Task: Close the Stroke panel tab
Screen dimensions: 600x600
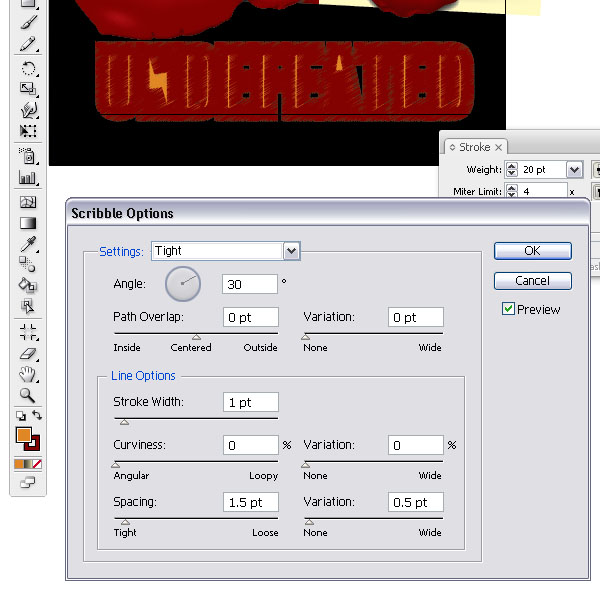Action: (498, 147)
